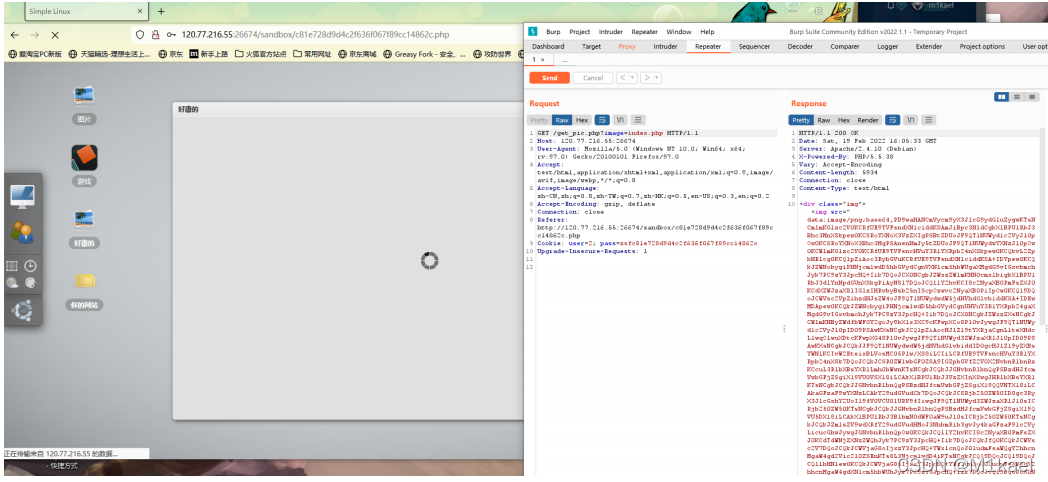Viewport: 1048px width, 482px height.
Task: Open the Intruder menu in menu bar
Action: click(611, 32)
